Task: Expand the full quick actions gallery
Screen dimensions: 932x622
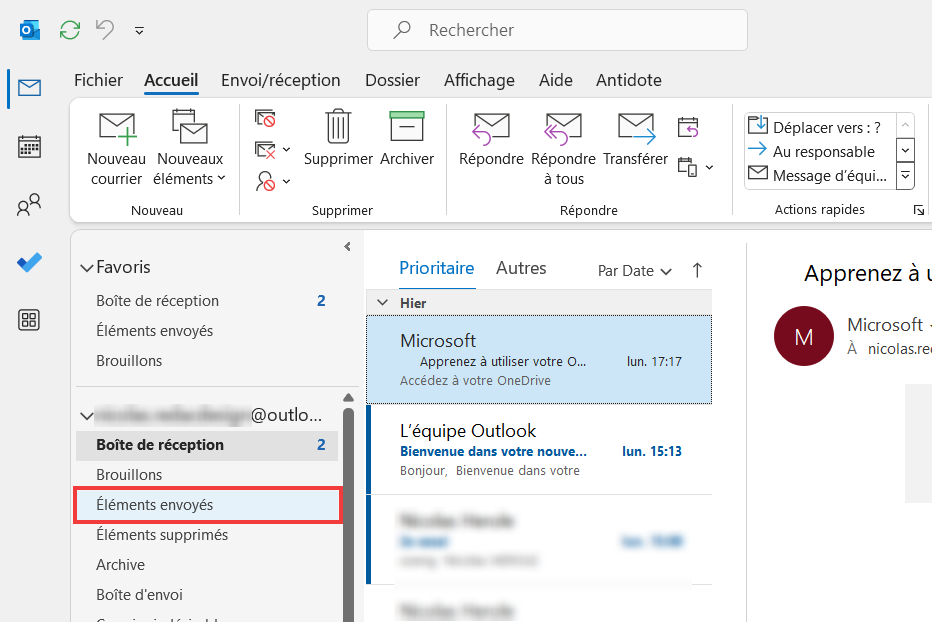Action: click(x=905, y=176)
